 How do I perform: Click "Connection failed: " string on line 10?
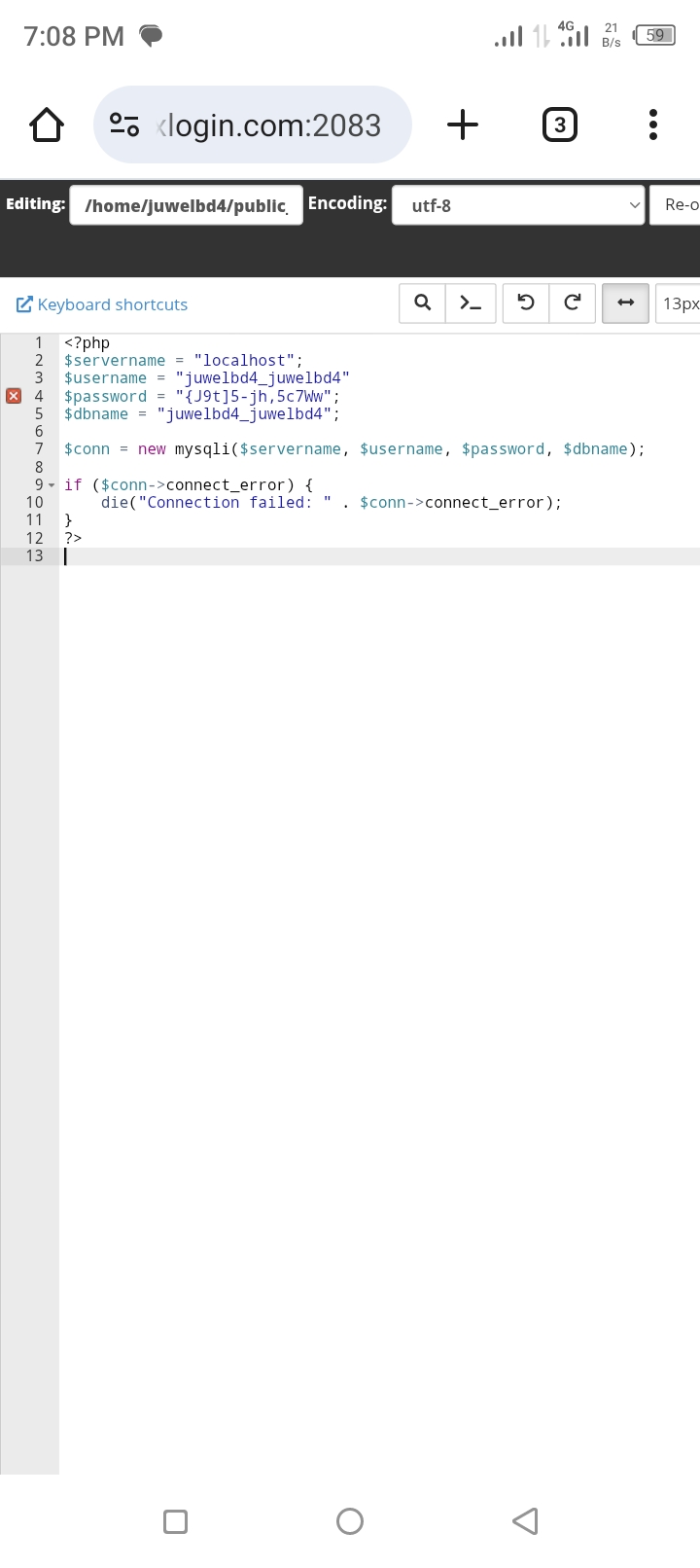(234, 502)
